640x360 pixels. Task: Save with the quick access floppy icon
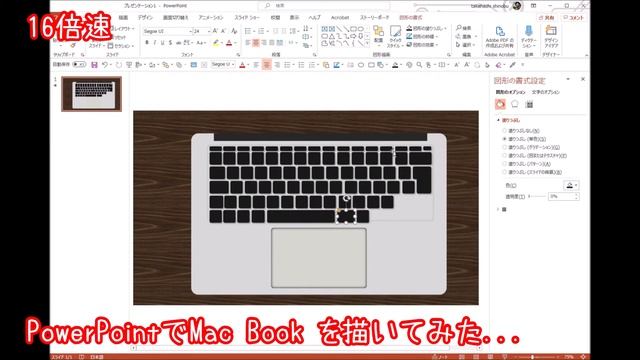coord(94,65)
